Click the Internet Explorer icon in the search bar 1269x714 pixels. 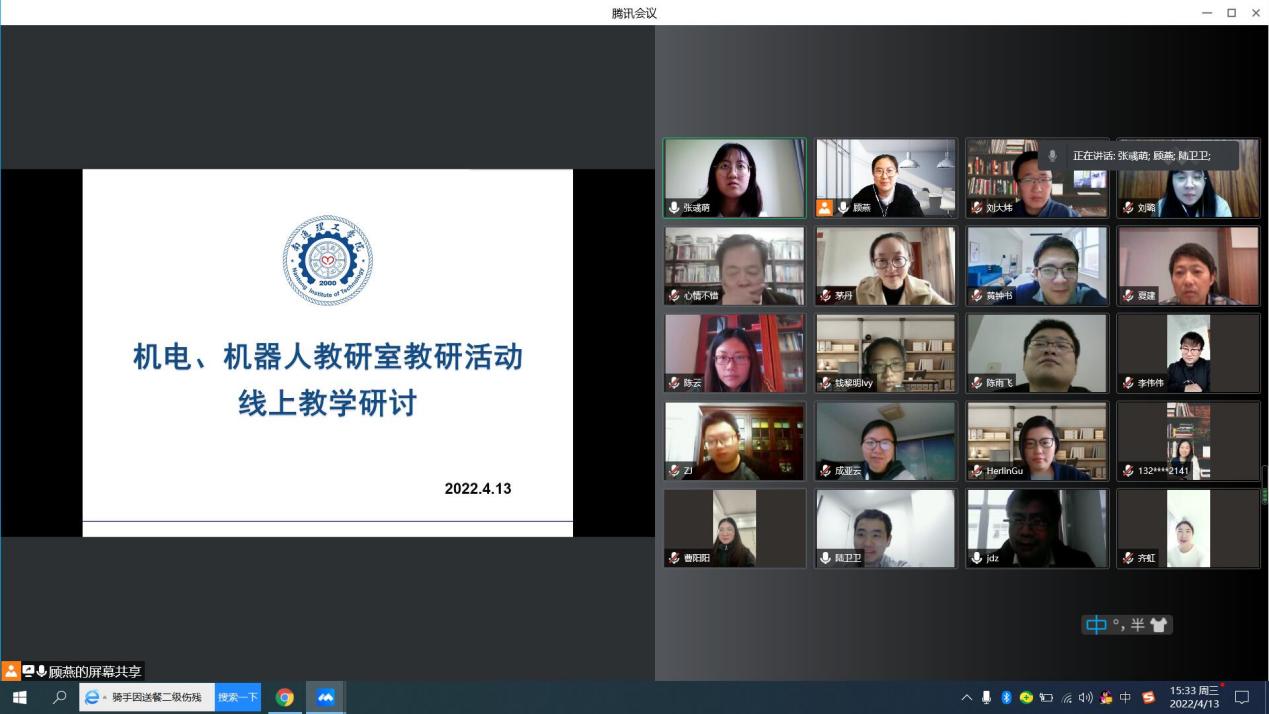tap(93, 698)
